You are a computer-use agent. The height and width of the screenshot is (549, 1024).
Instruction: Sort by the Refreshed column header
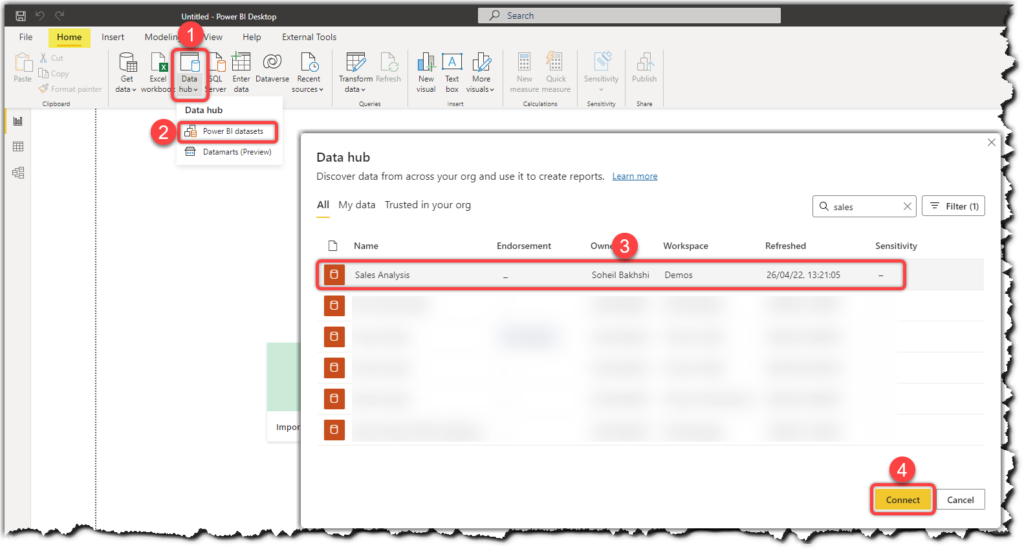[786, 246]
